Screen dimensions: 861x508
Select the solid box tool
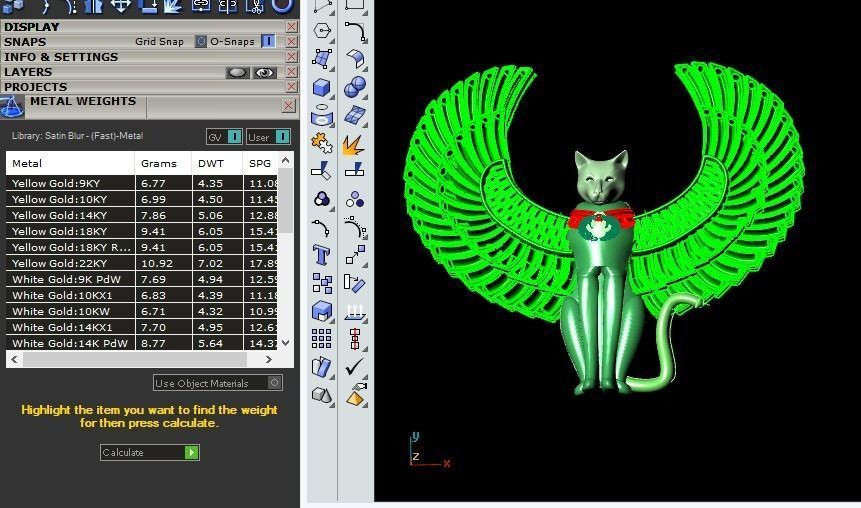322,87
